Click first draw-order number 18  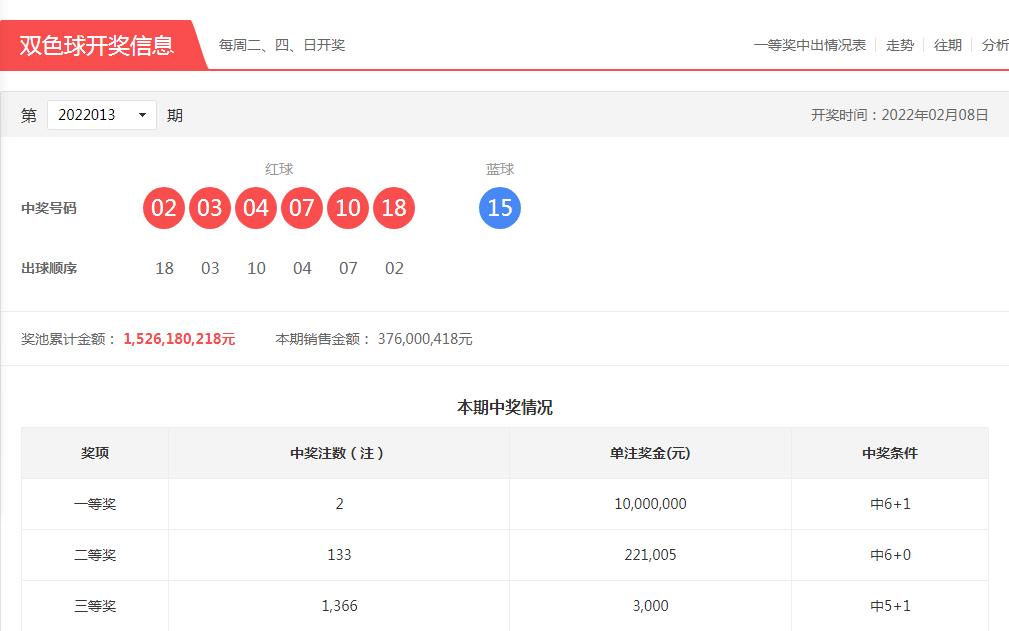point(164,268)
